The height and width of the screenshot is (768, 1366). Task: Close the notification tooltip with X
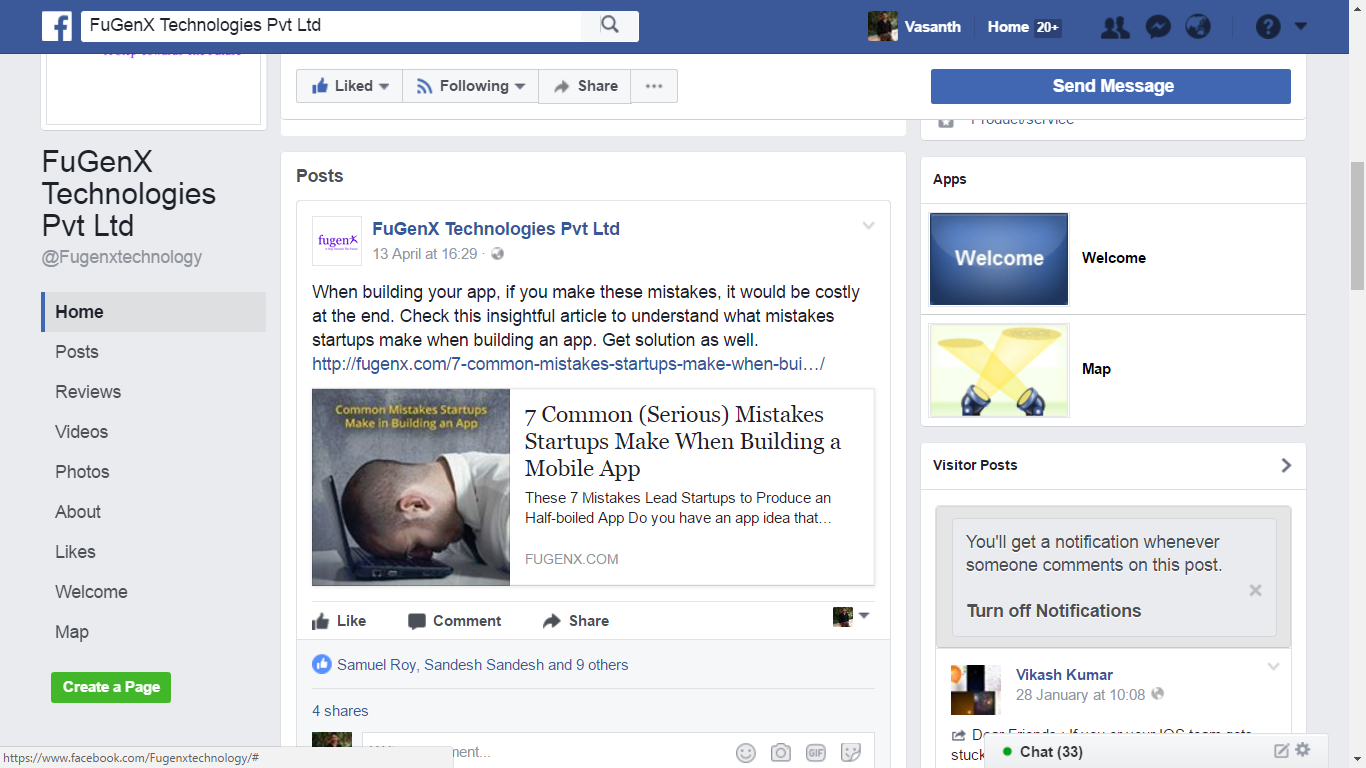(1255, 591)
